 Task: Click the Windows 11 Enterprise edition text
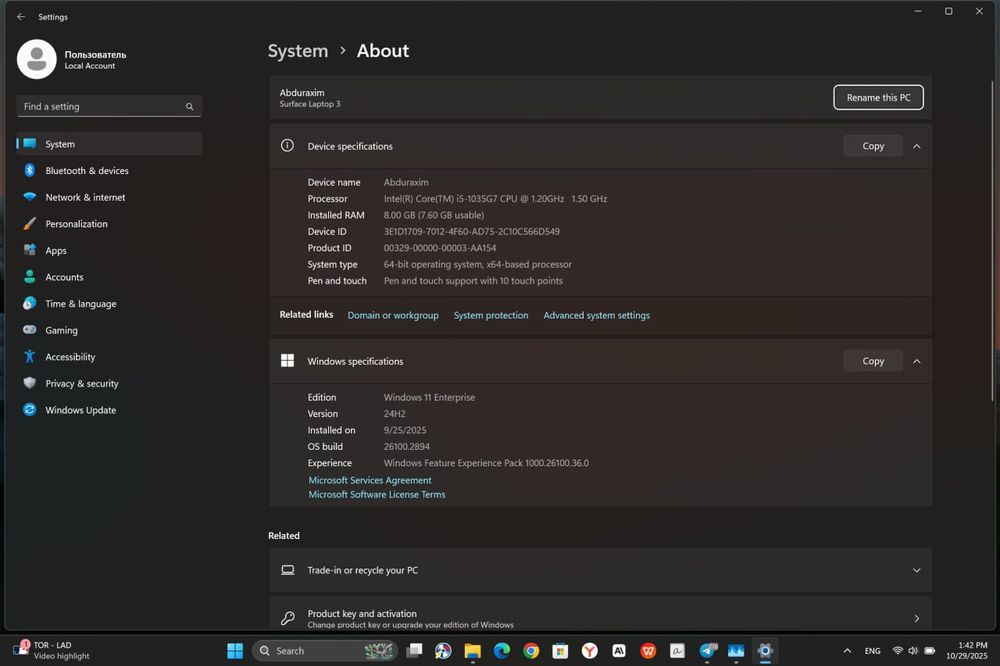(429, 397)
